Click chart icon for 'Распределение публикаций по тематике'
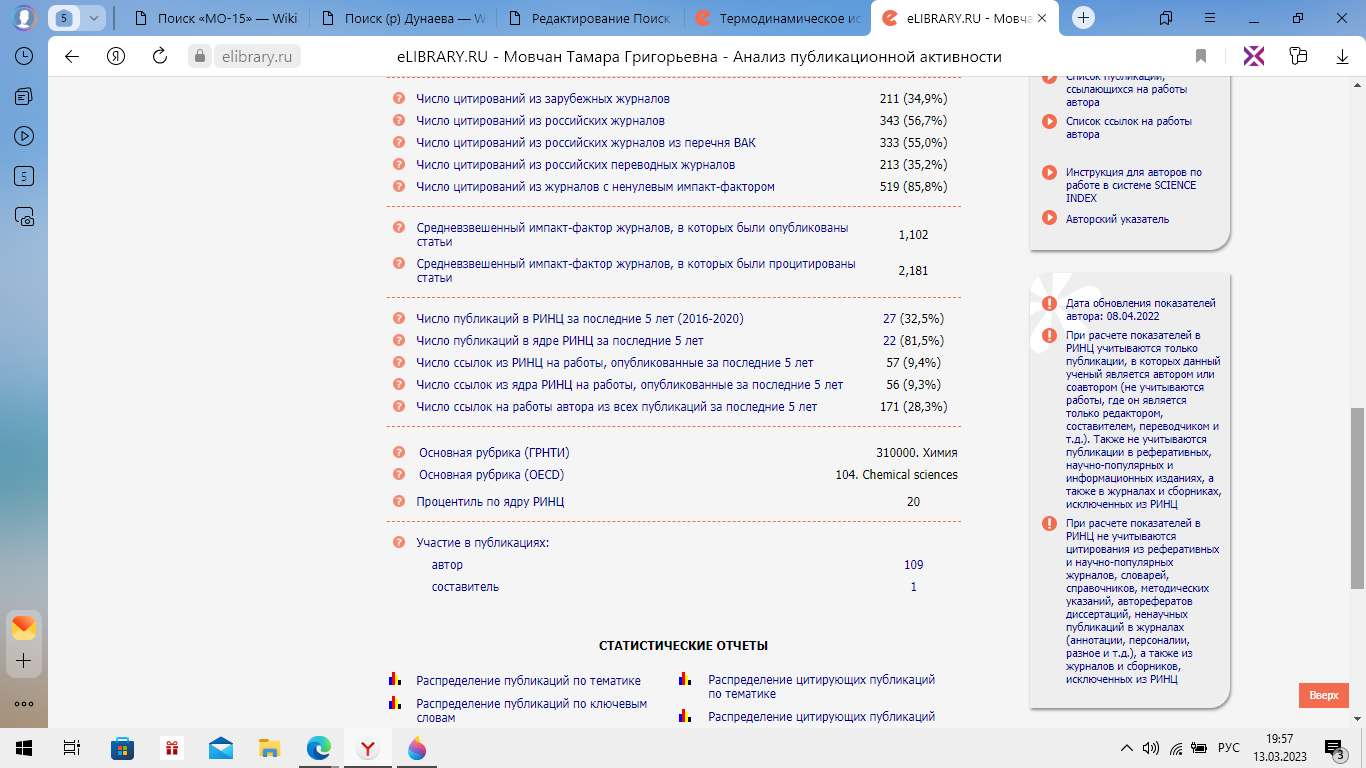Image resolution: width=1366 pixels, height=768 pixels. (395, 679)
